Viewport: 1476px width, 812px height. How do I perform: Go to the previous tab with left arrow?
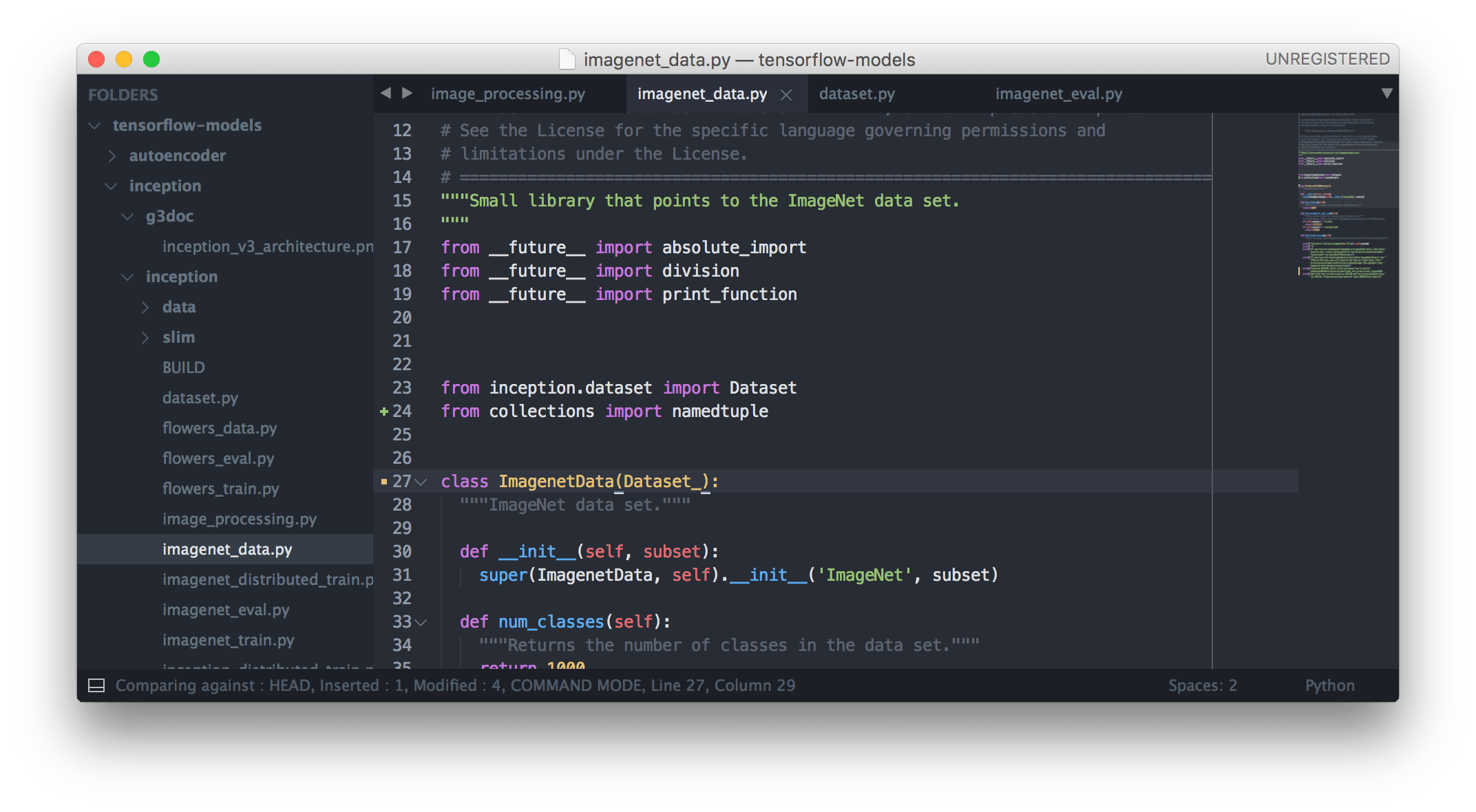pos(386,93)
